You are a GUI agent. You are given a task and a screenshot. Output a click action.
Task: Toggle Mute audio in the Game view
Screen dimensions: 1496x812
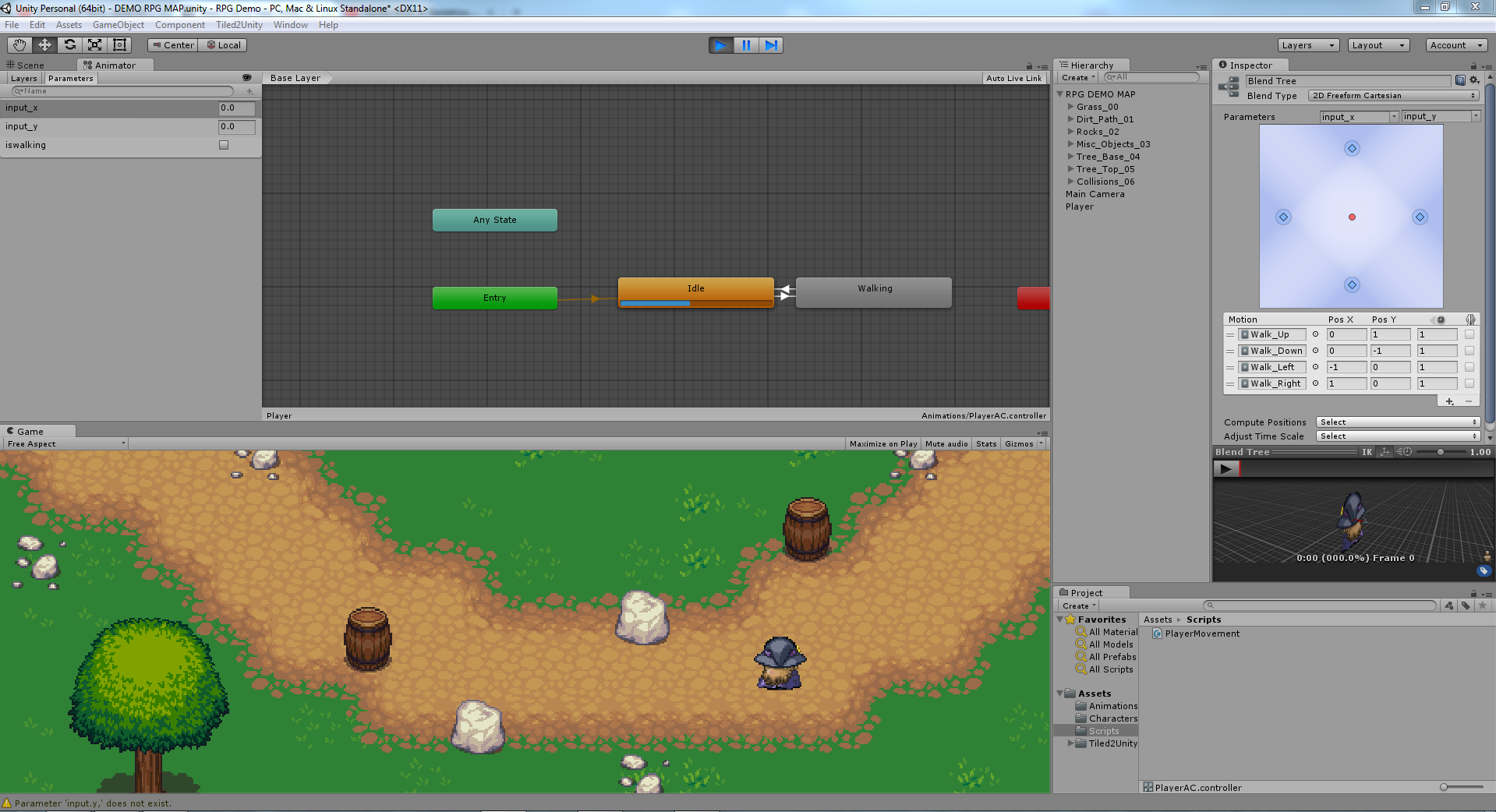[946, 444]
